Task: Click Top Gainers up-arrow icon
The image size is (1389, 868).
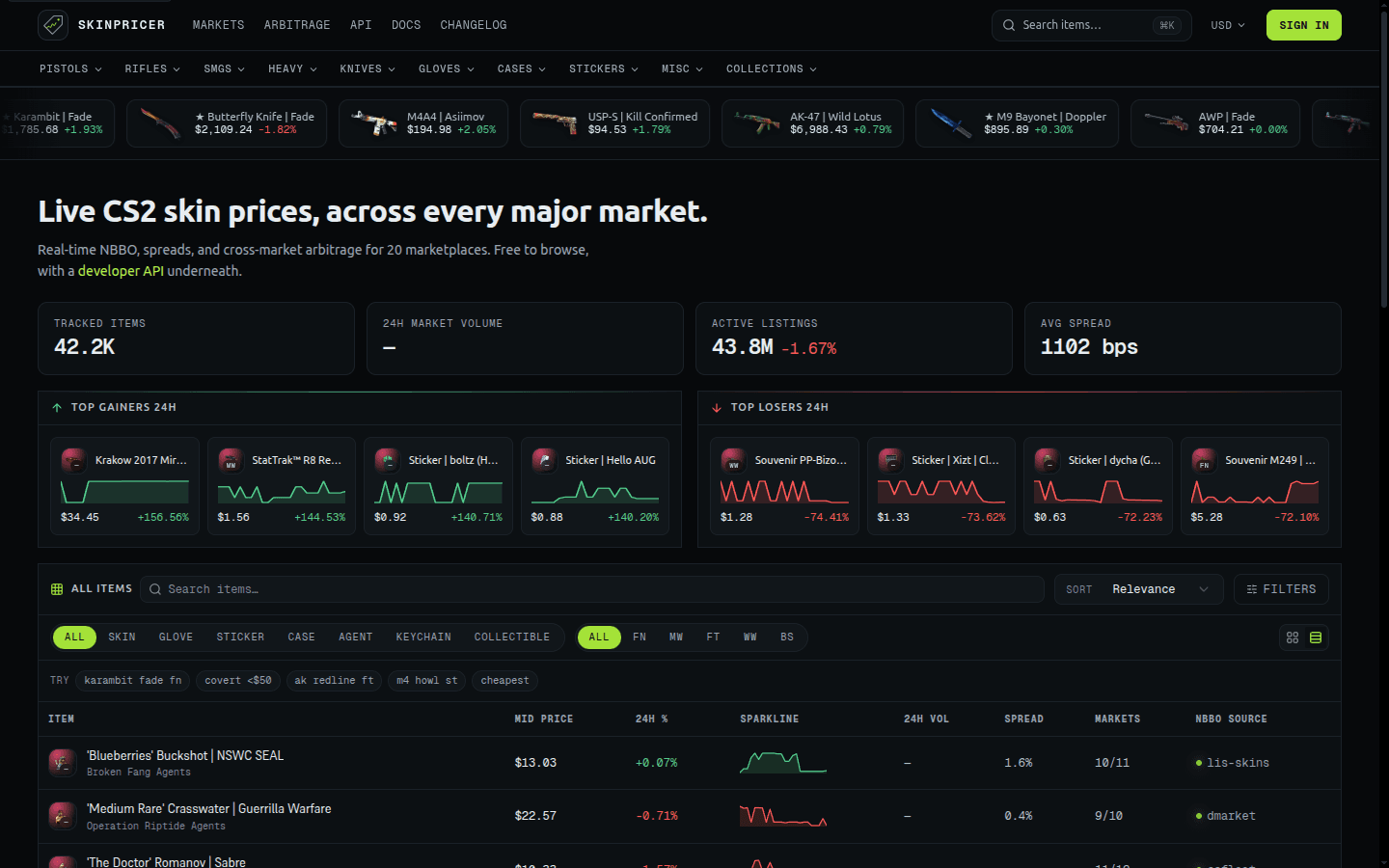Action: coord(57,408)
